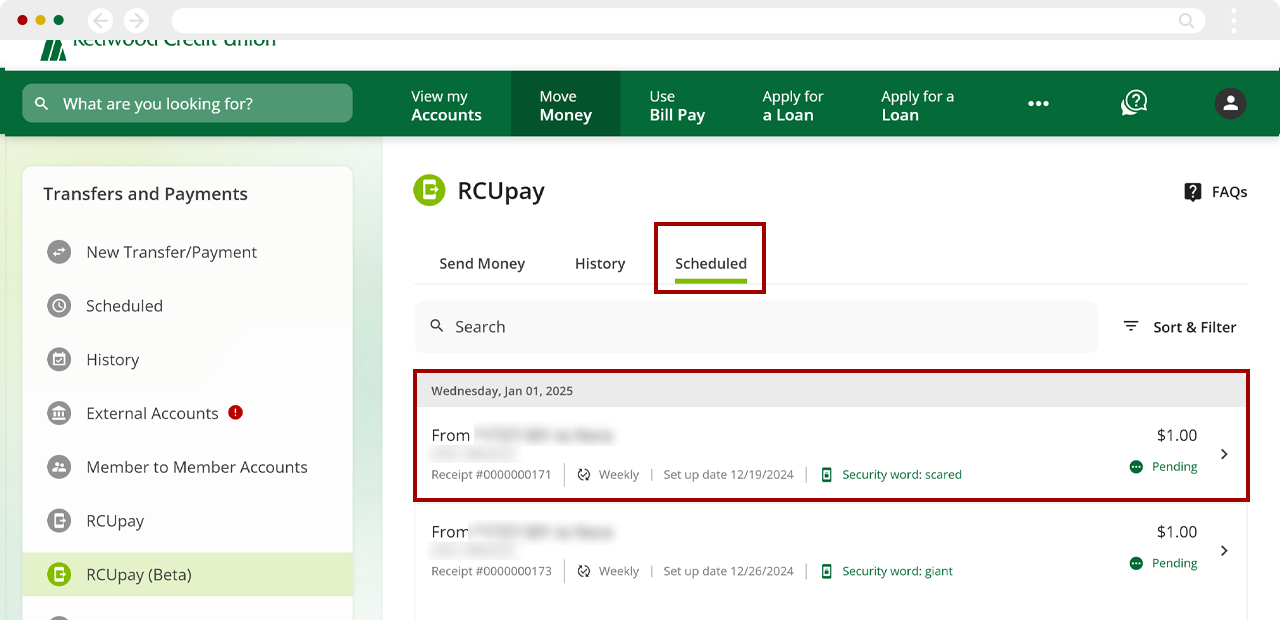
Task: Focus the 'What are you looking for?' search box
Action: [188, 103]
